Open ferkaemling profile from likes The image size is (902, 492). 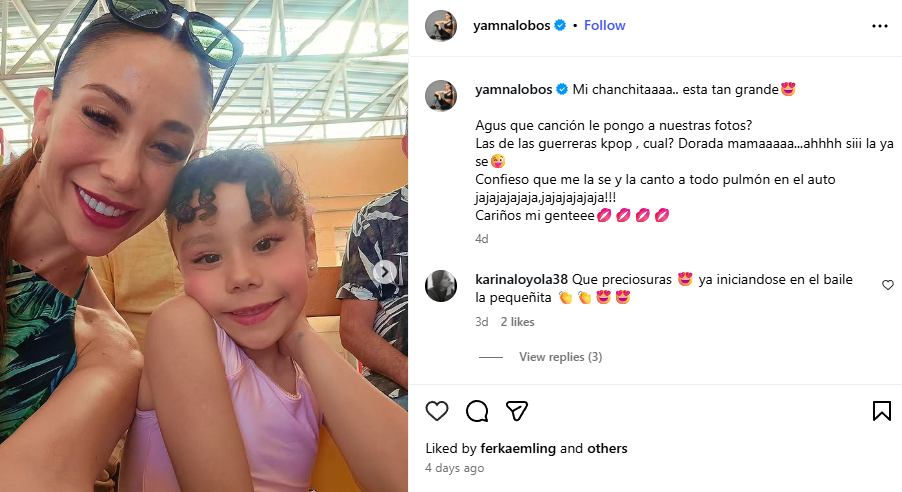pyautogui.click(x=518, y=448)
